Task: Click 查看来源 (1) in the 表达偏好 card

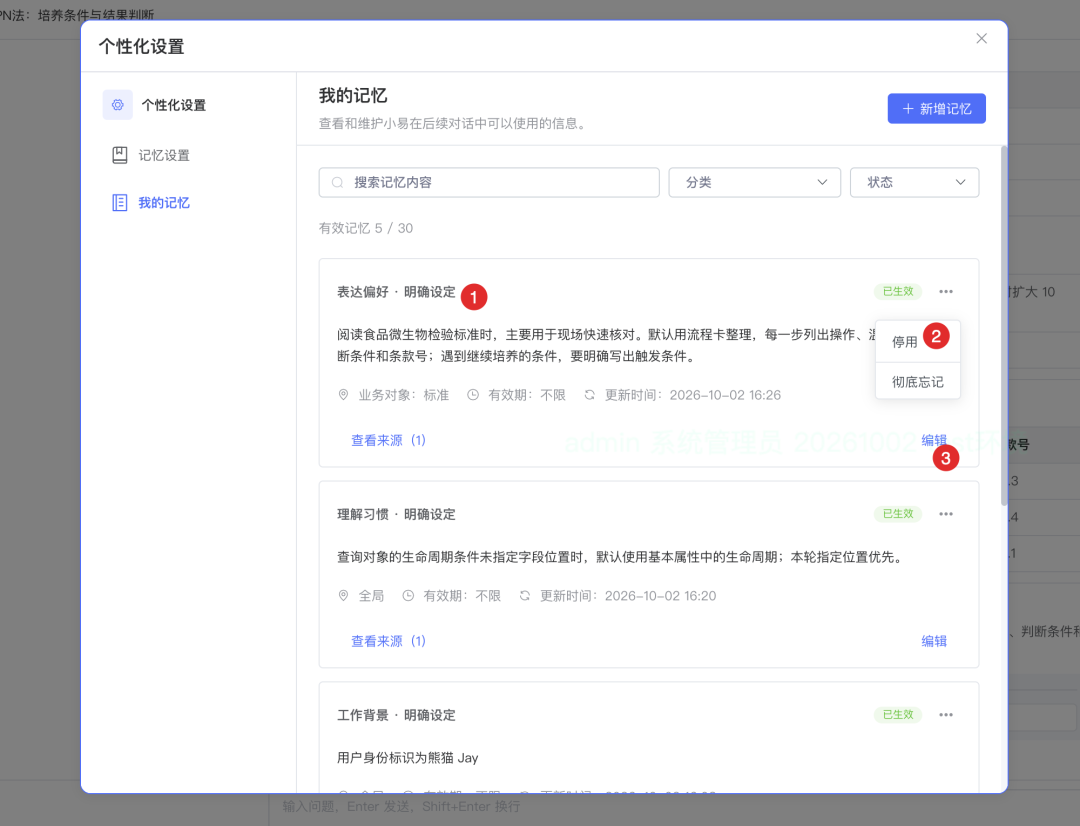Action: coord(388,440)
